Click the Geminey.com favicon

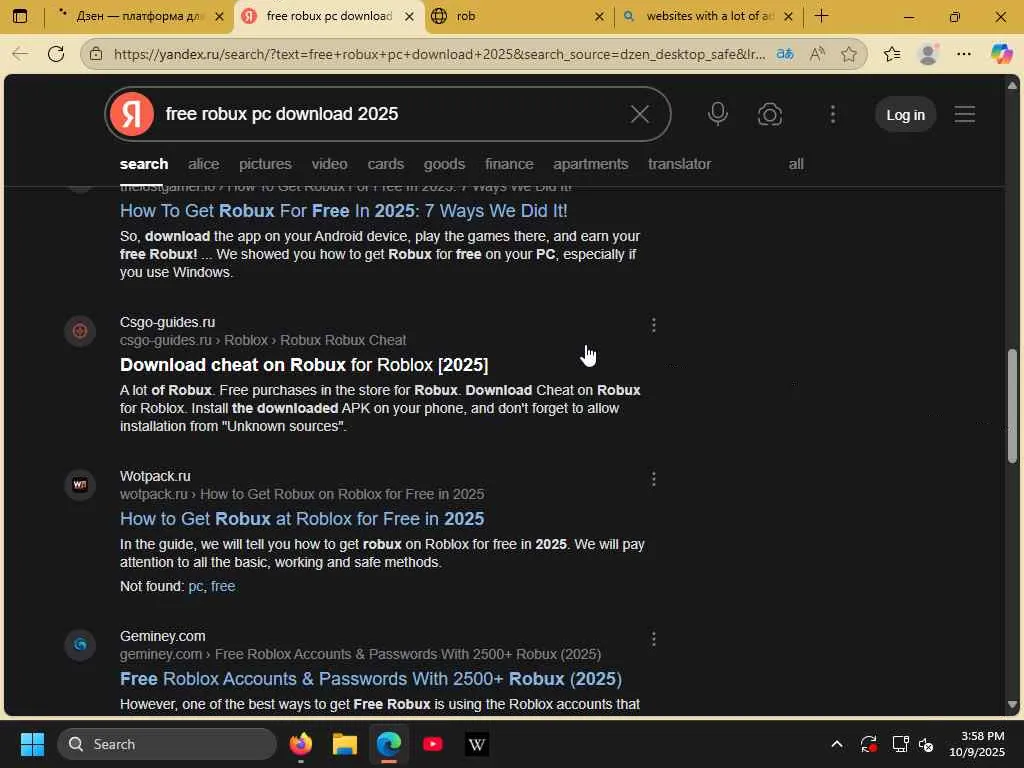(80, 645)
